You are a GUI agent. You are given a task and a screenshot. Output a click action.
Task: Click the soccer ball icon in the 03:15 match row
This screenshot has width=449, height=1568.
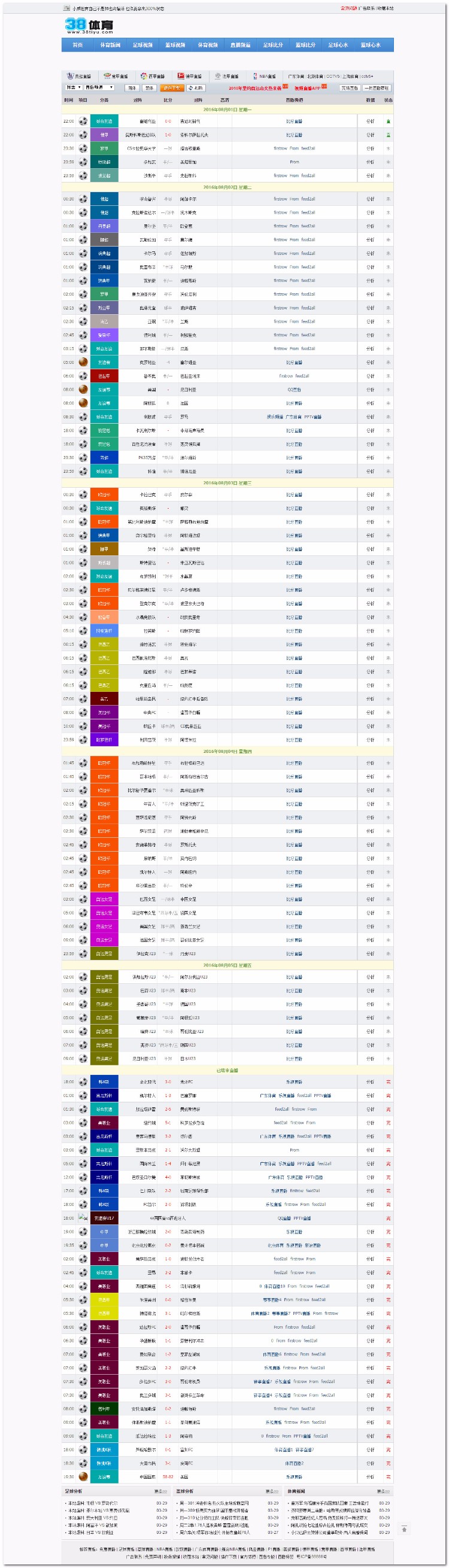tap(83, 349)
